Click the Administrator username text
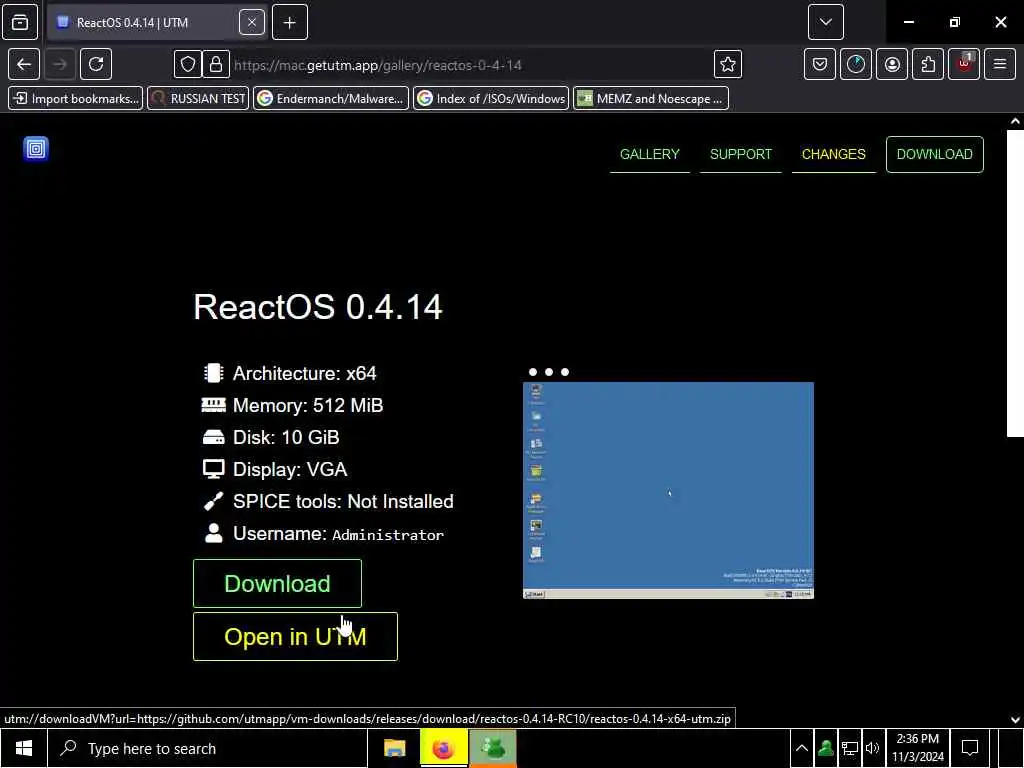The height and width of the screenshot is (768, 1024). pyautogui.click(x=388, y=535)
